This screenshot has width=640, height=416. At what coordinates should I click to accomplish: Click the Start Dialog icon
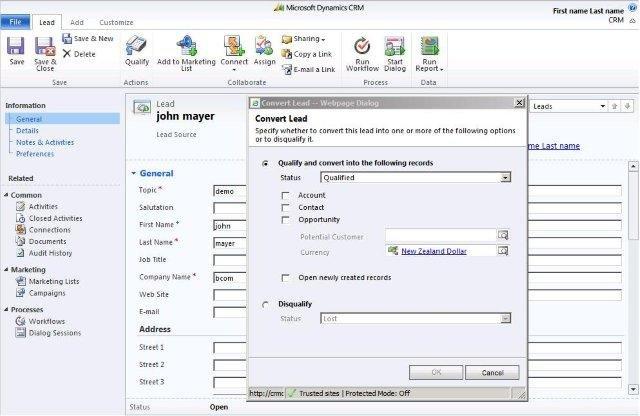coord(395,48)
